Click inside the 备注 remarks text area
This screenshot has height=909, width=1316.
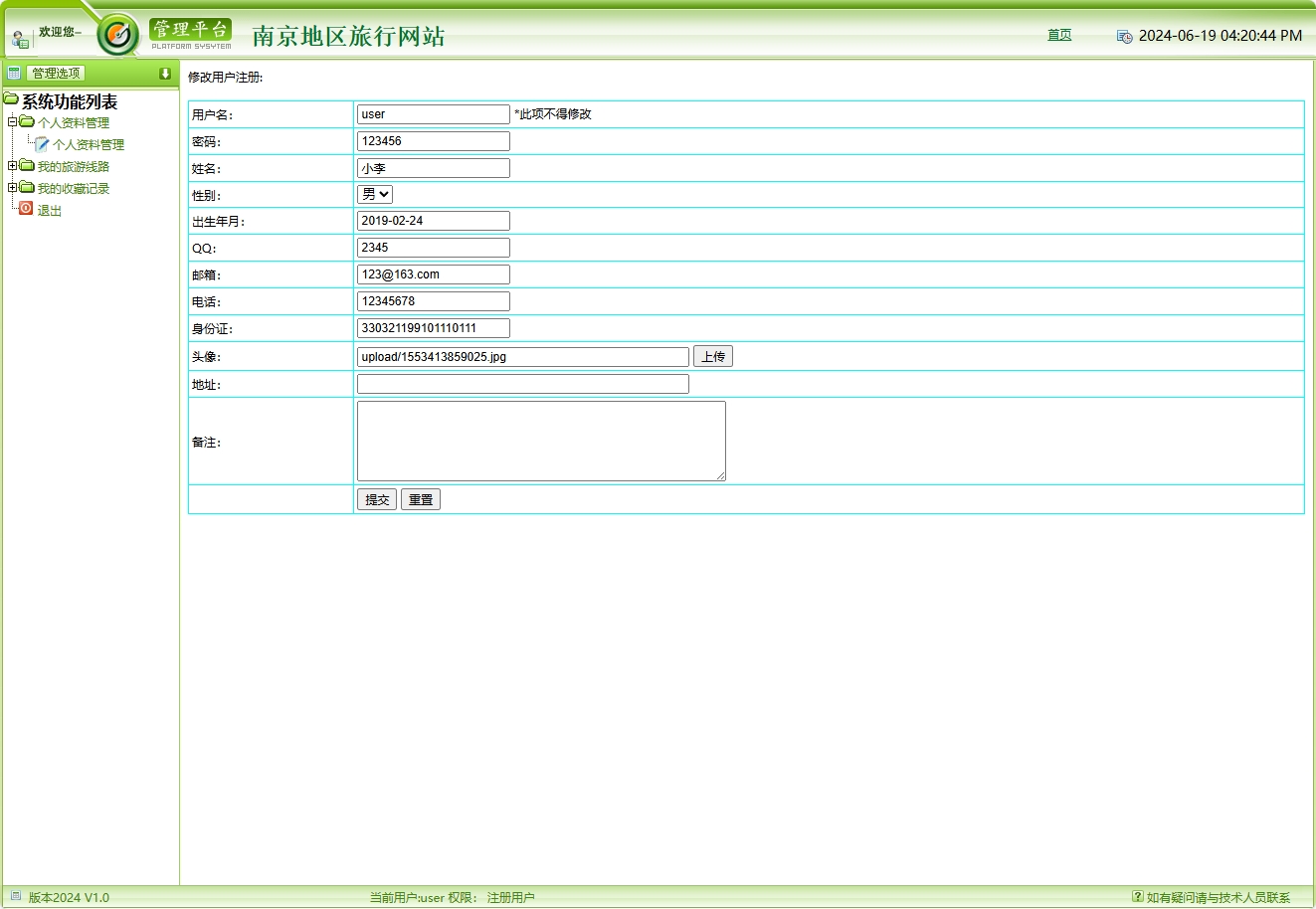[x=541, y=441]
